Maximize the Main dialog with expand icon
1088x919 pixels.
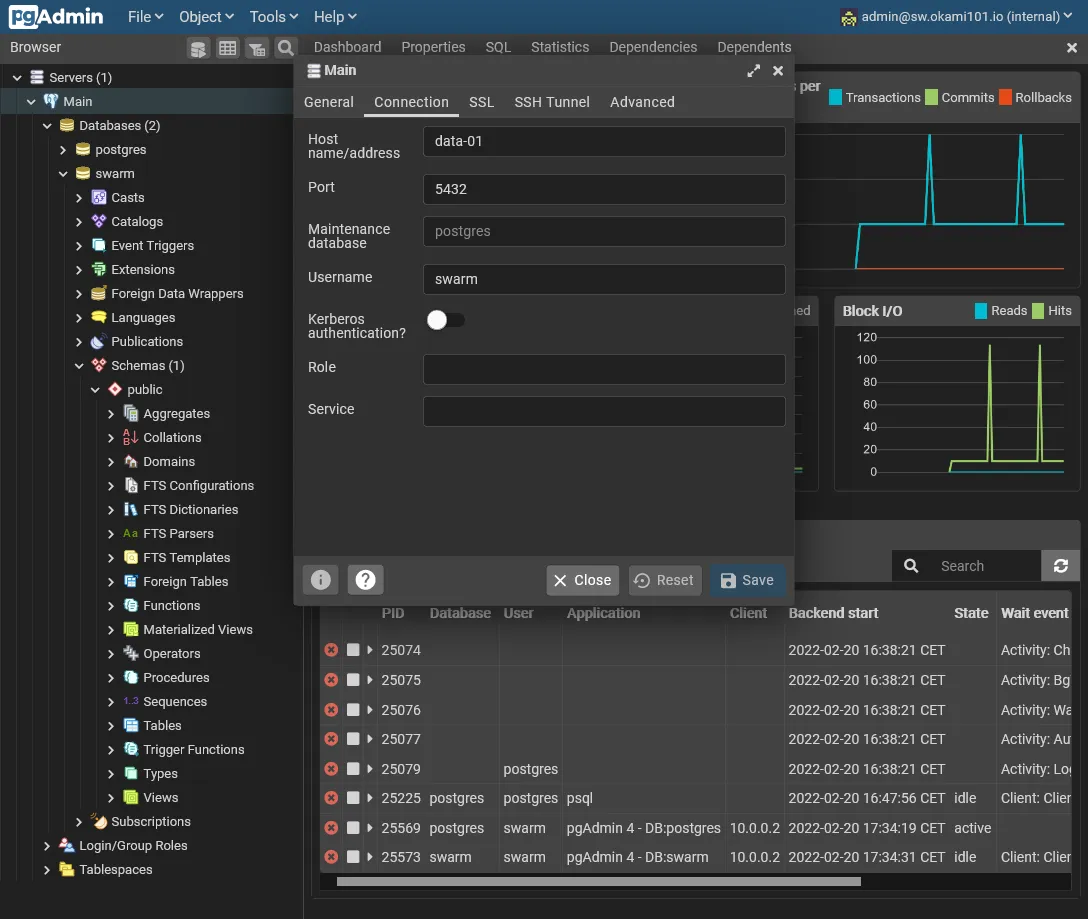tap(753, 71)
